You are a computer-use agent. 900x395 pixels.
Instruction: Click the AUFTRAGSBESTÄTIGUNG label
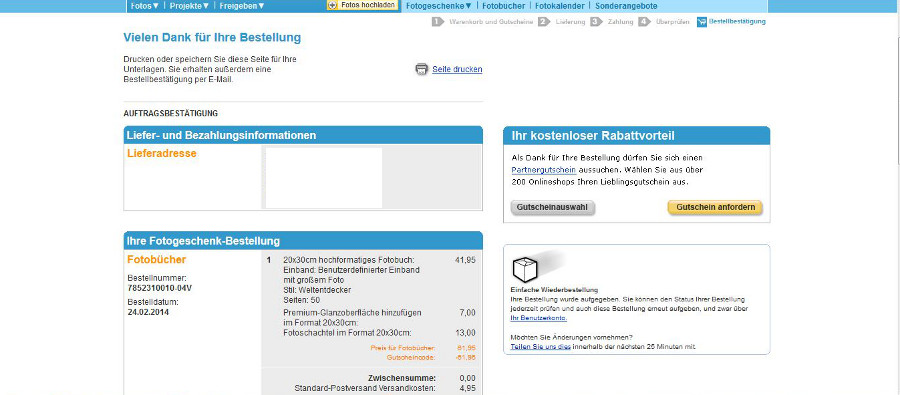170,114
